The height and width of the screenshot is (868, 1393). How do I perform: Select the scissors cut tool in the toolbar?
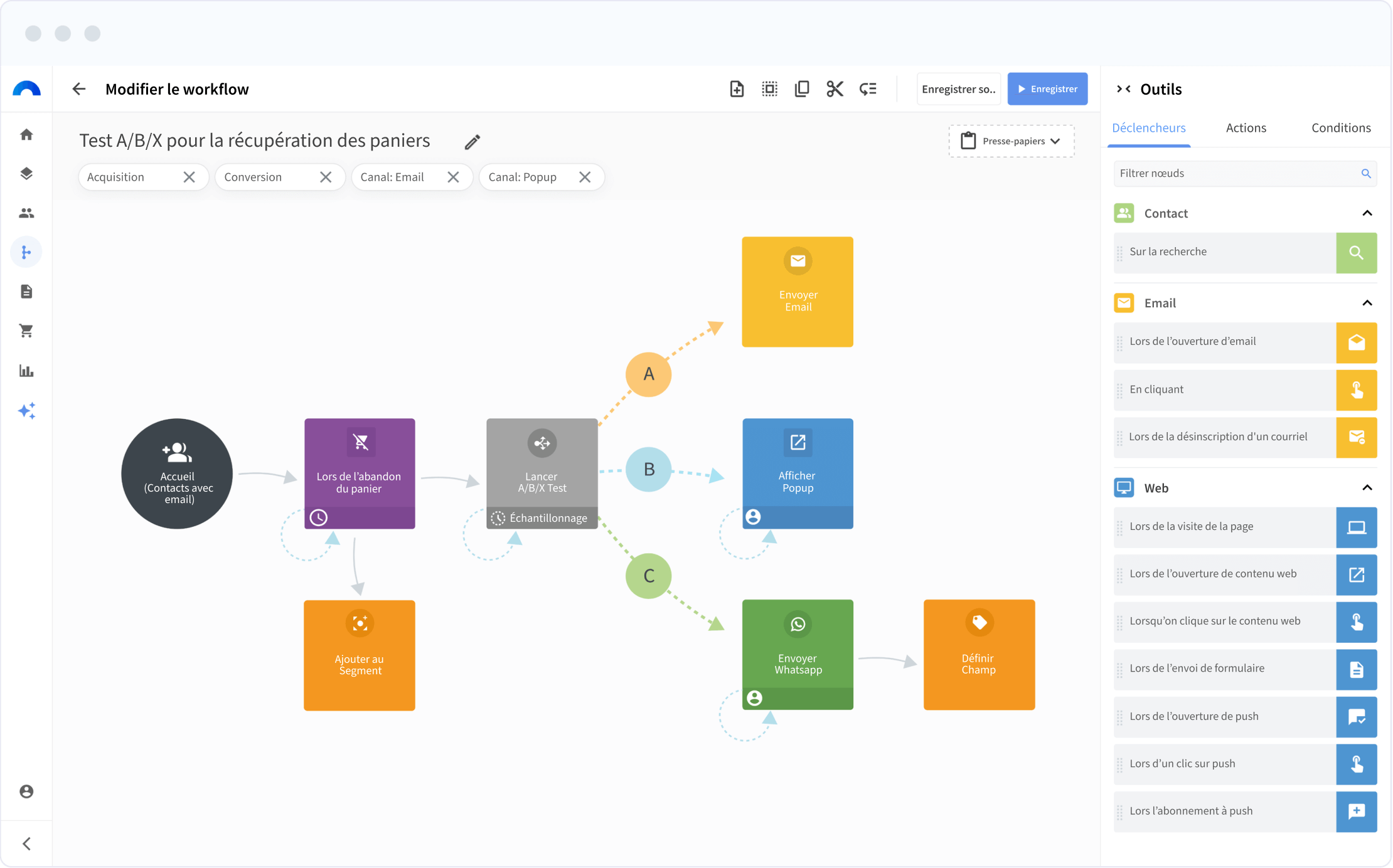coord(835,89)
